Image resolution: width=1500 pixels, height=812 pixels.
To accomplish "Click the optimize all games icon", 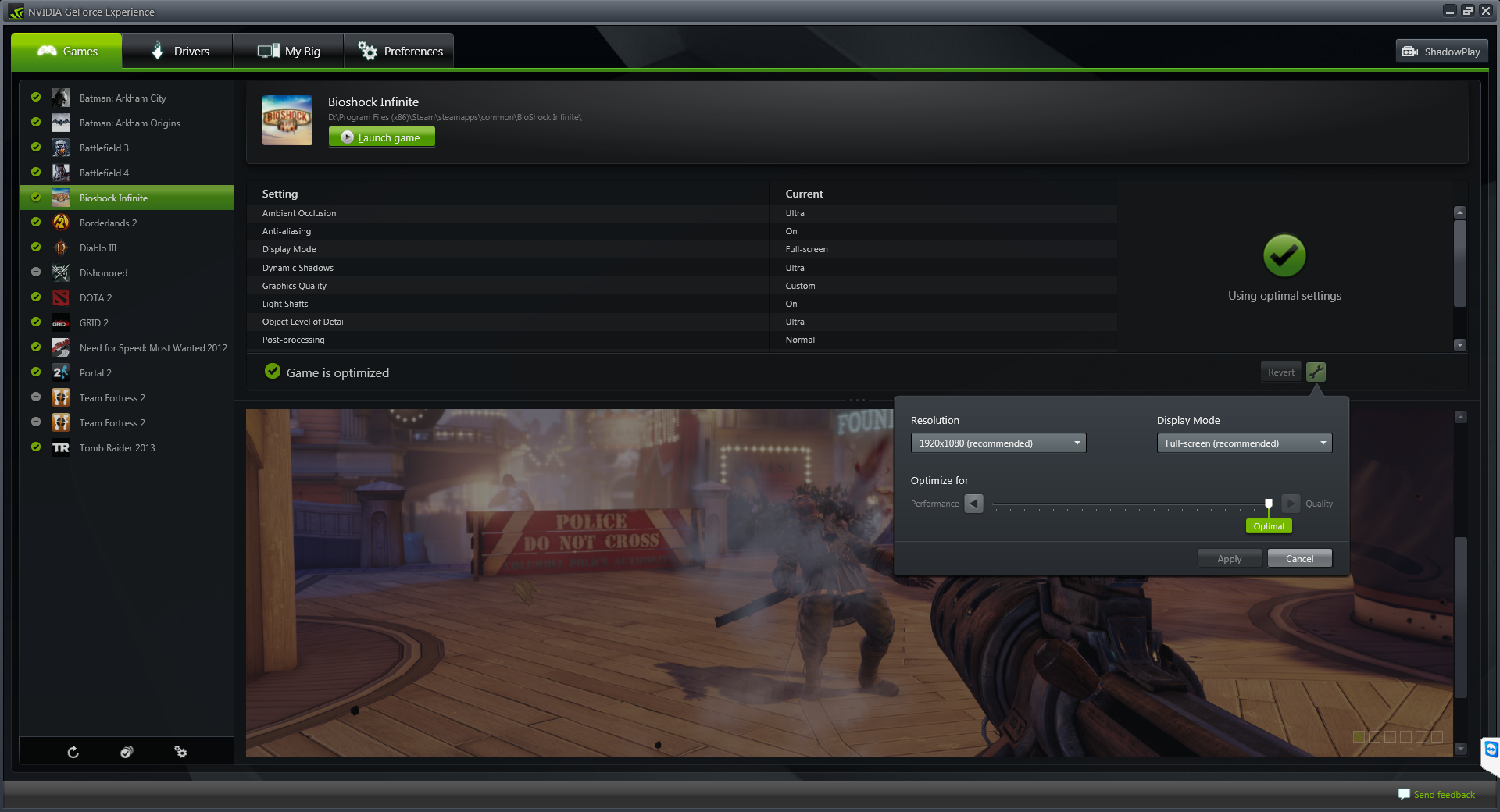I will 127,752.
